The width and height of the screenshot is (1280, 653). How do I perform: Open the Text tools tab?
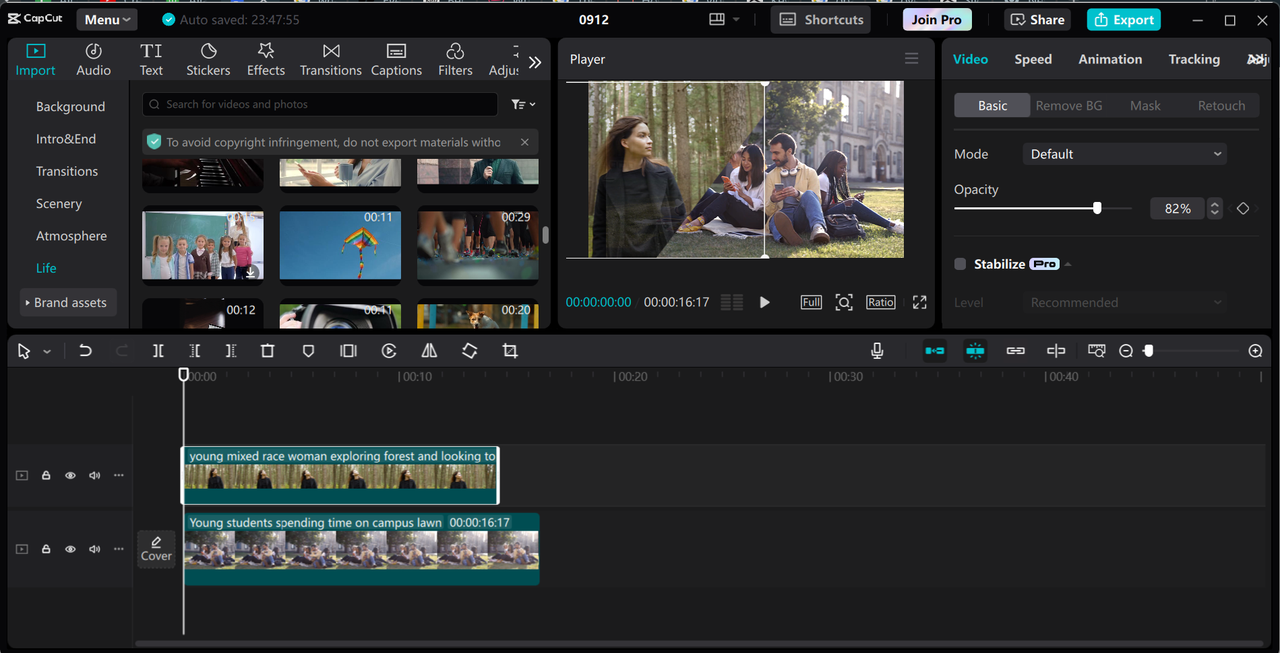tap(151, 60)
